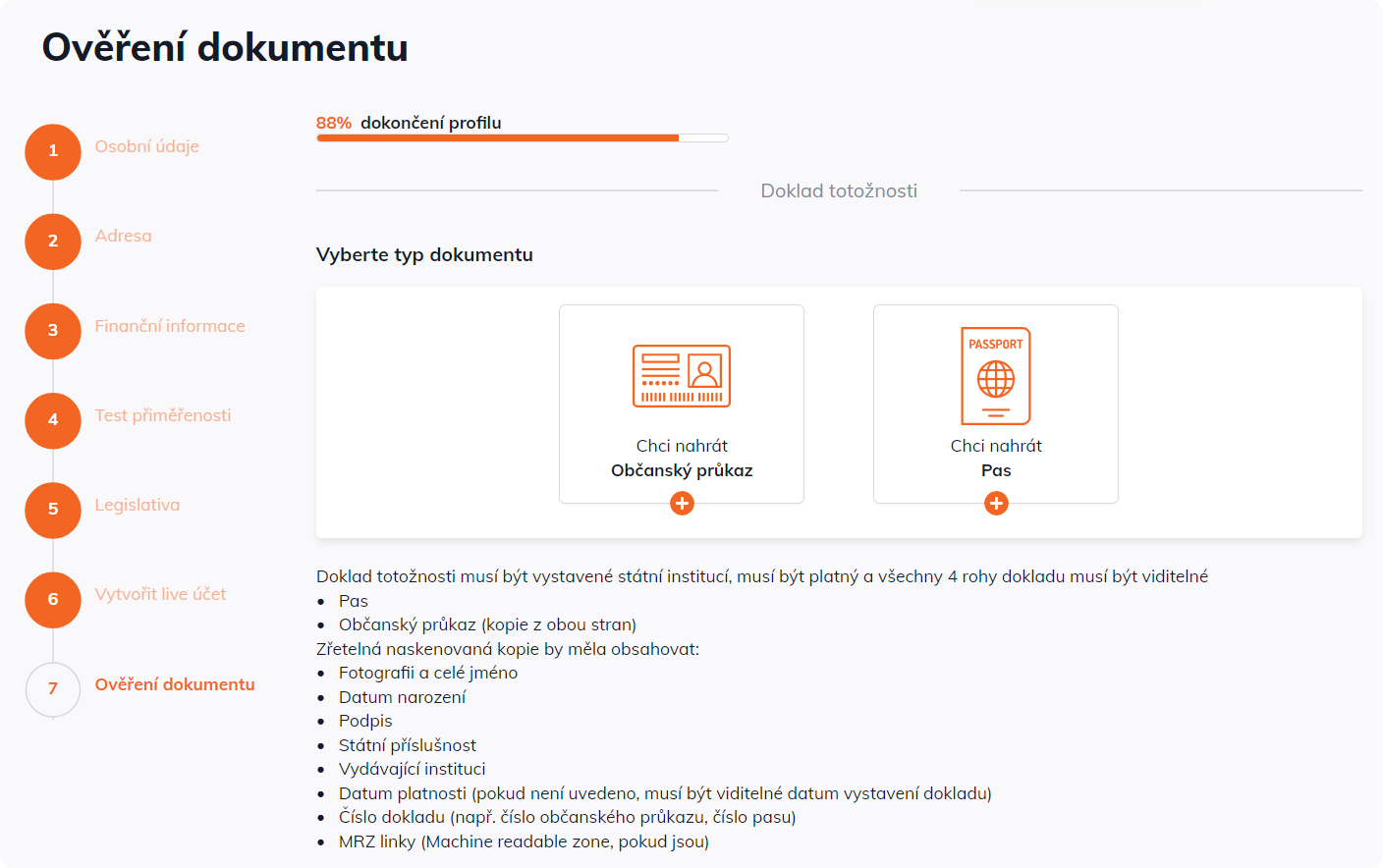
Task: Click the ID card icon
Action: [682, 376]
